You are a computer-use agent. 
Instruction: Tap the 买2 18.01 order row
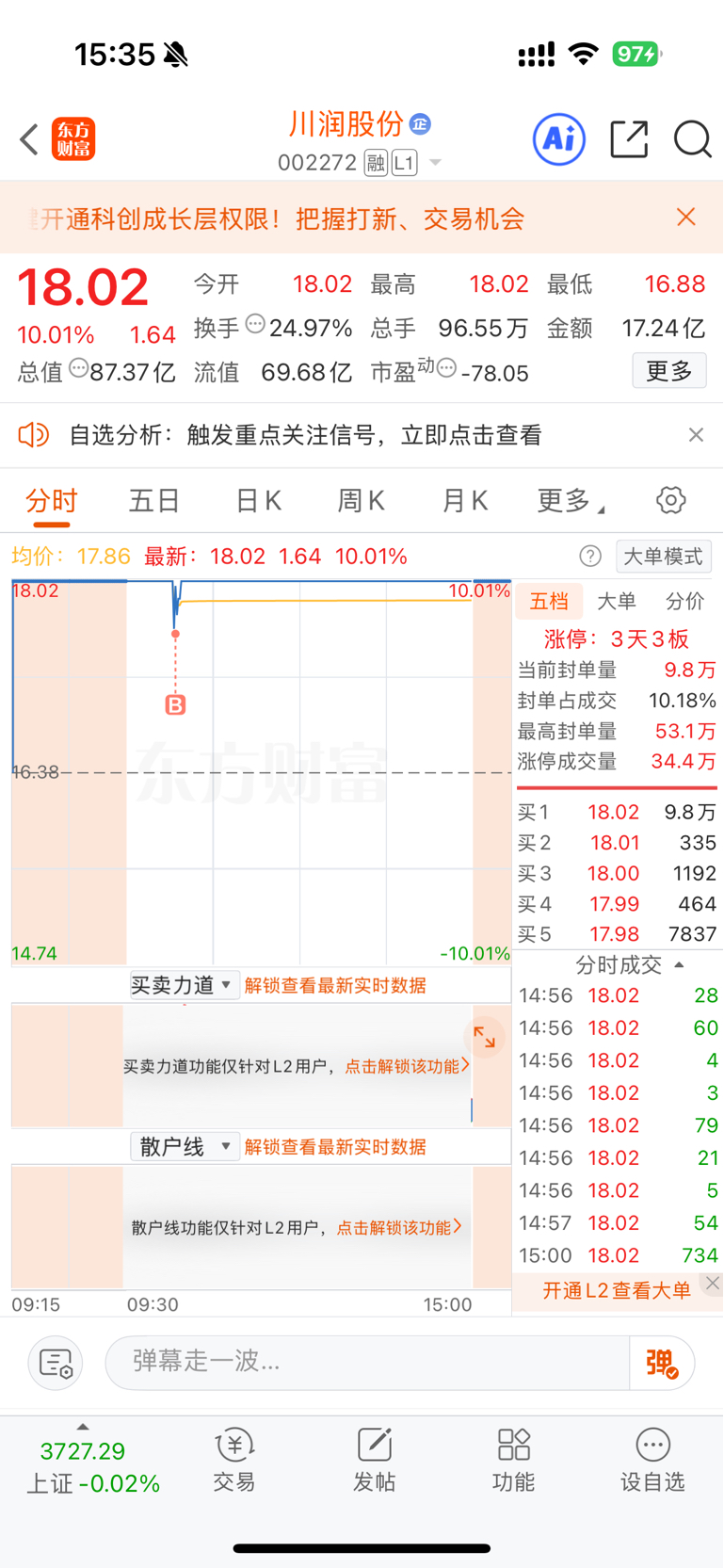(x=617, y=843)
